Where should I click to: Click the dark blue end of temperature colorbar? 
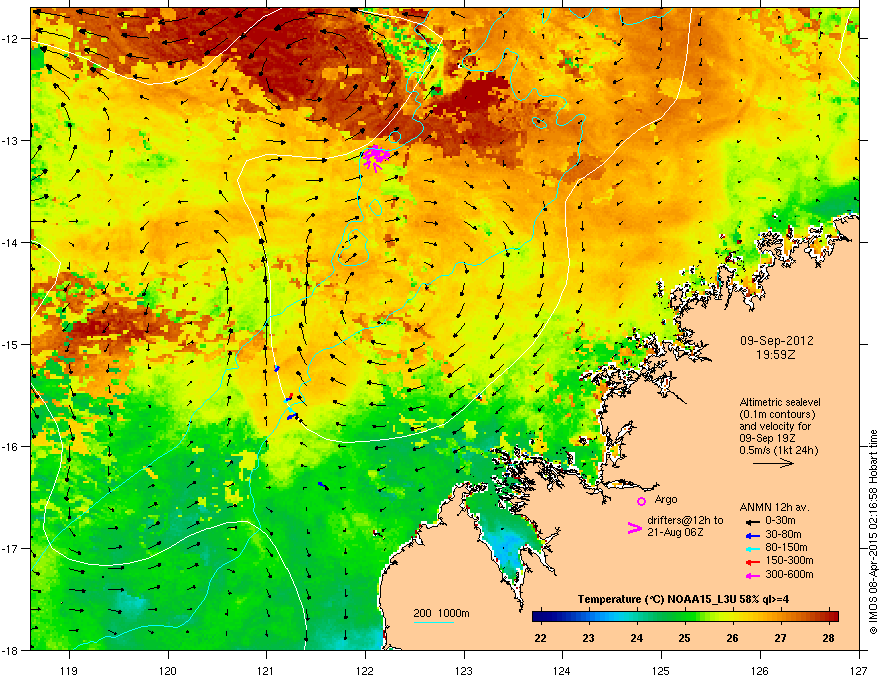point(537,617)
